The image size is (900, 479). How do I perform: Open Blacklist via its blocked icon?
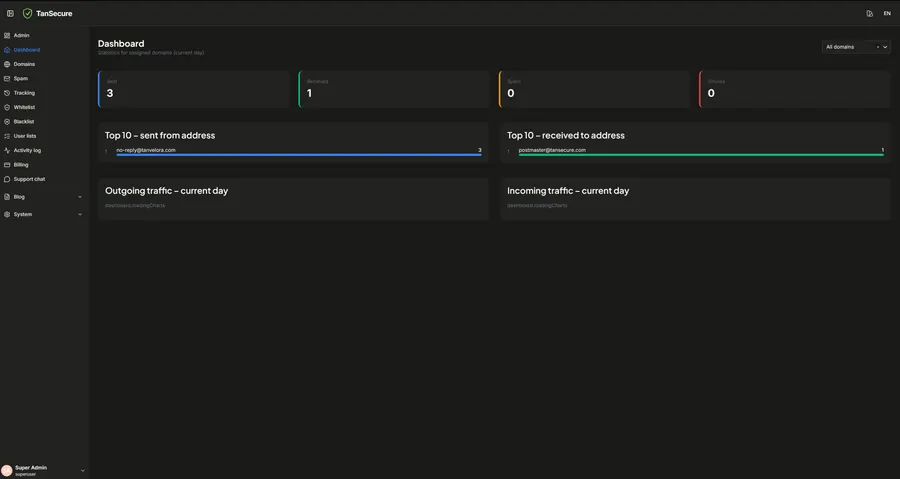pos(7,122)
